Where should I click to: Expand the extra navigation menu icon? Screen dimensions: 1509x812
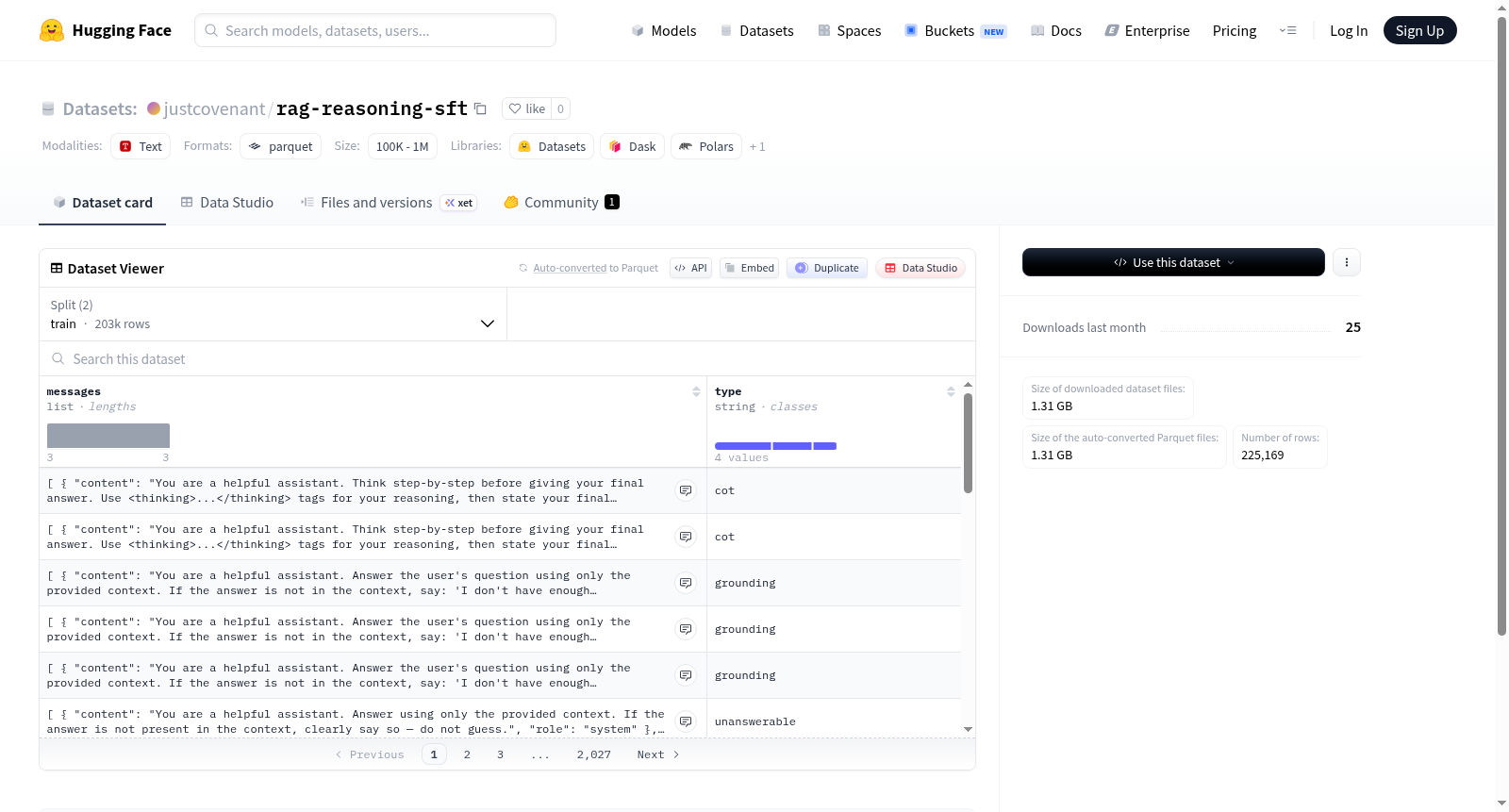click(1287, 30)
